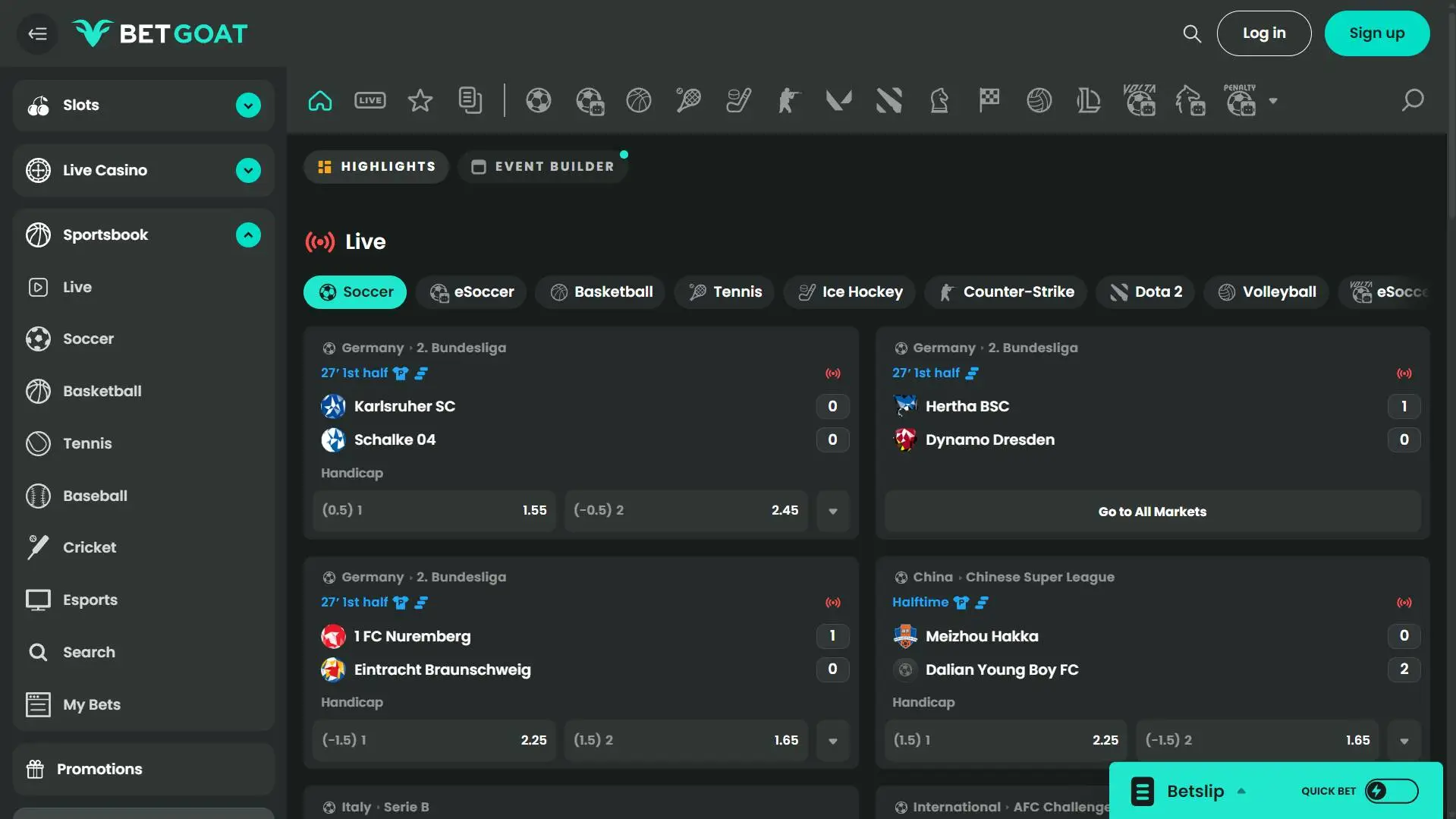Expand more markets for Nuremberg vs Braunschweig
Image resolution: width=1456 pixels, height=819 pixels.
coord(833,741)
